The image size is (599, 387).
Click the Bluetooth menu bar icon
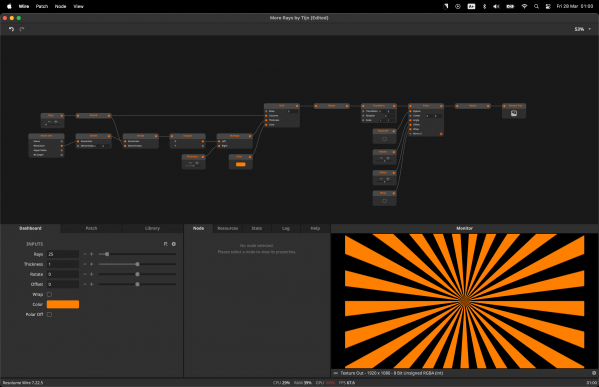[484, 6]
